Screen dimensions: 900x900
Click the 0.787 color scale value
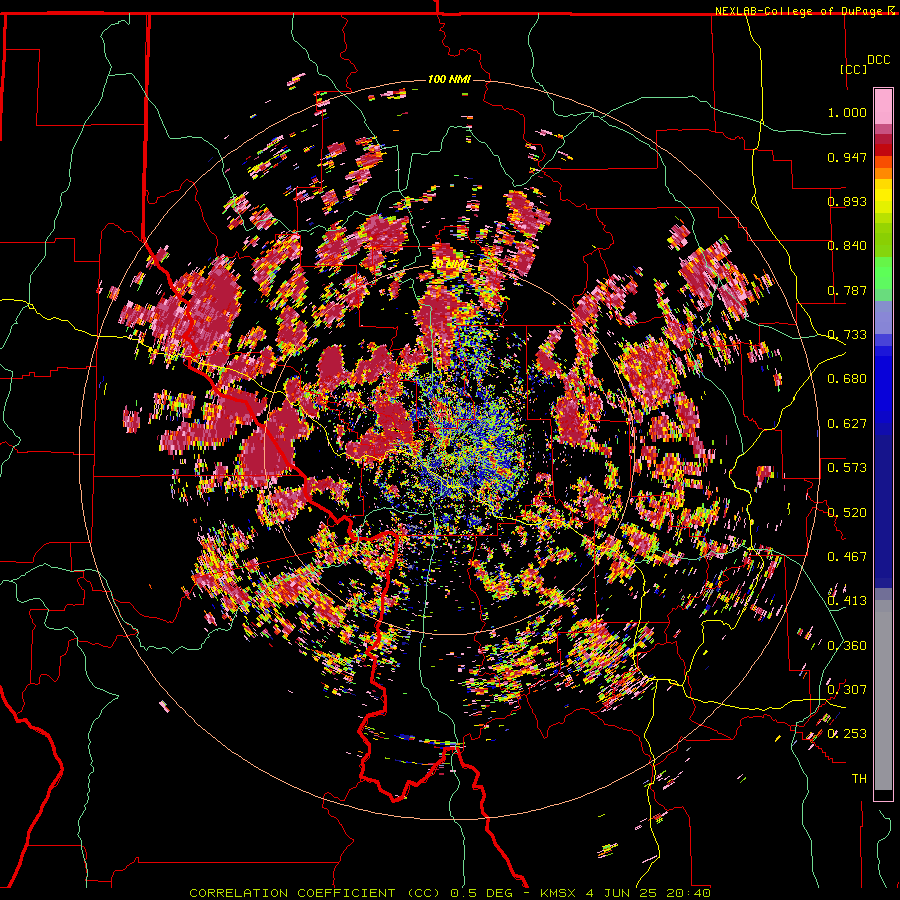(847, 290)
